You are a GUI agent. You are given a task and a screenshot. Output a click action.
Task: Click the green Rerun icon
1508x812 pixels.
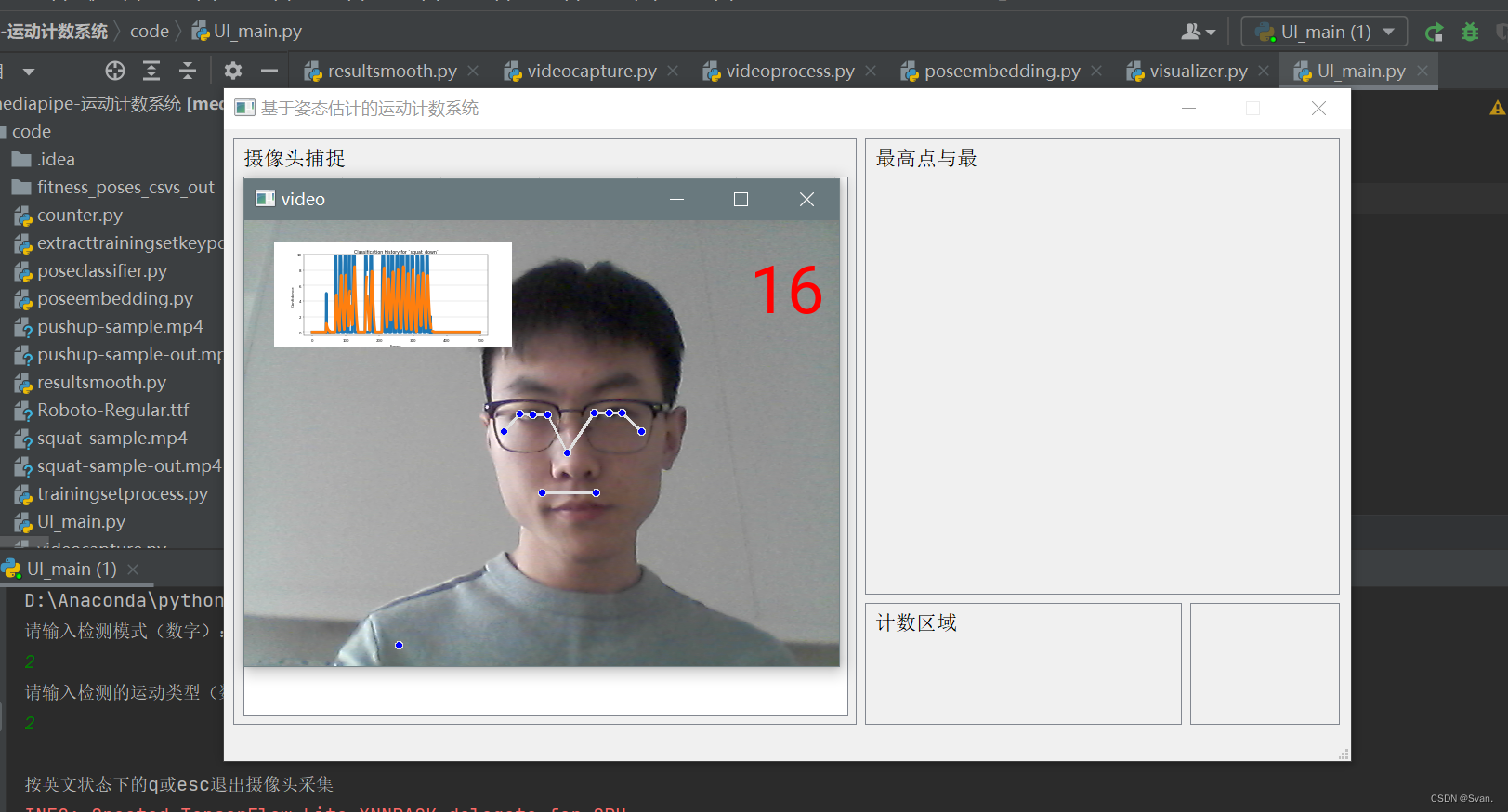1435,33
